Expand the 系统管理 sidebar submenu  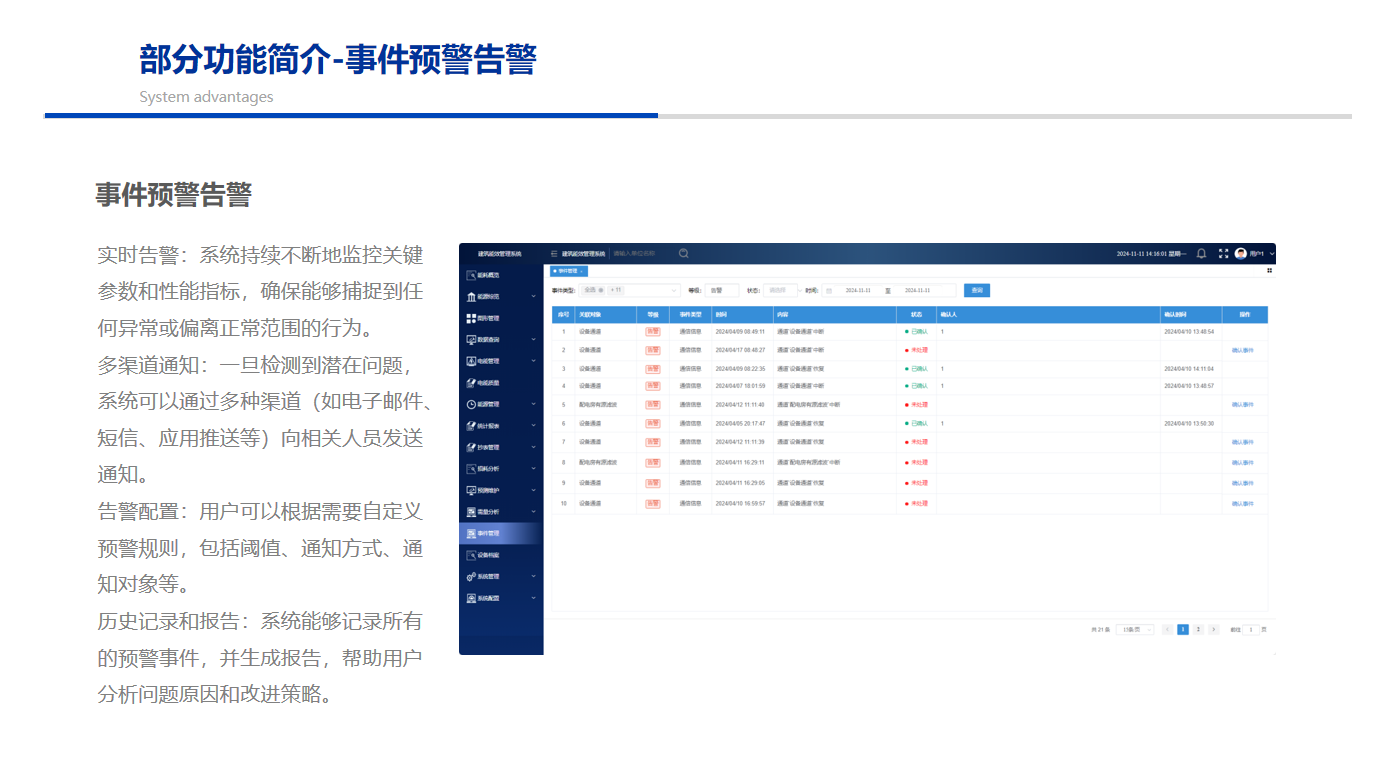(x=500, y=577)
